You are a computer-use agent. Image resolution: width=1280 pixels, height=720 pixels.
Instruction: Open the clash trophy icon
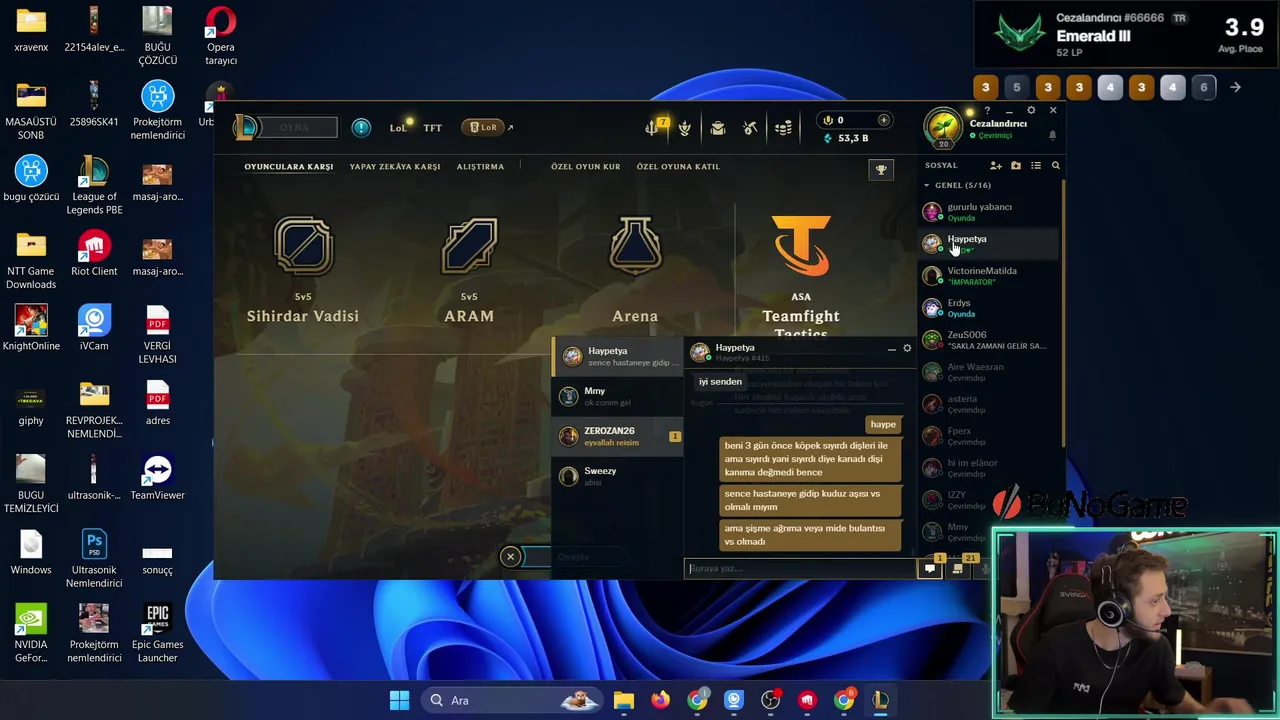pos(881,170)
